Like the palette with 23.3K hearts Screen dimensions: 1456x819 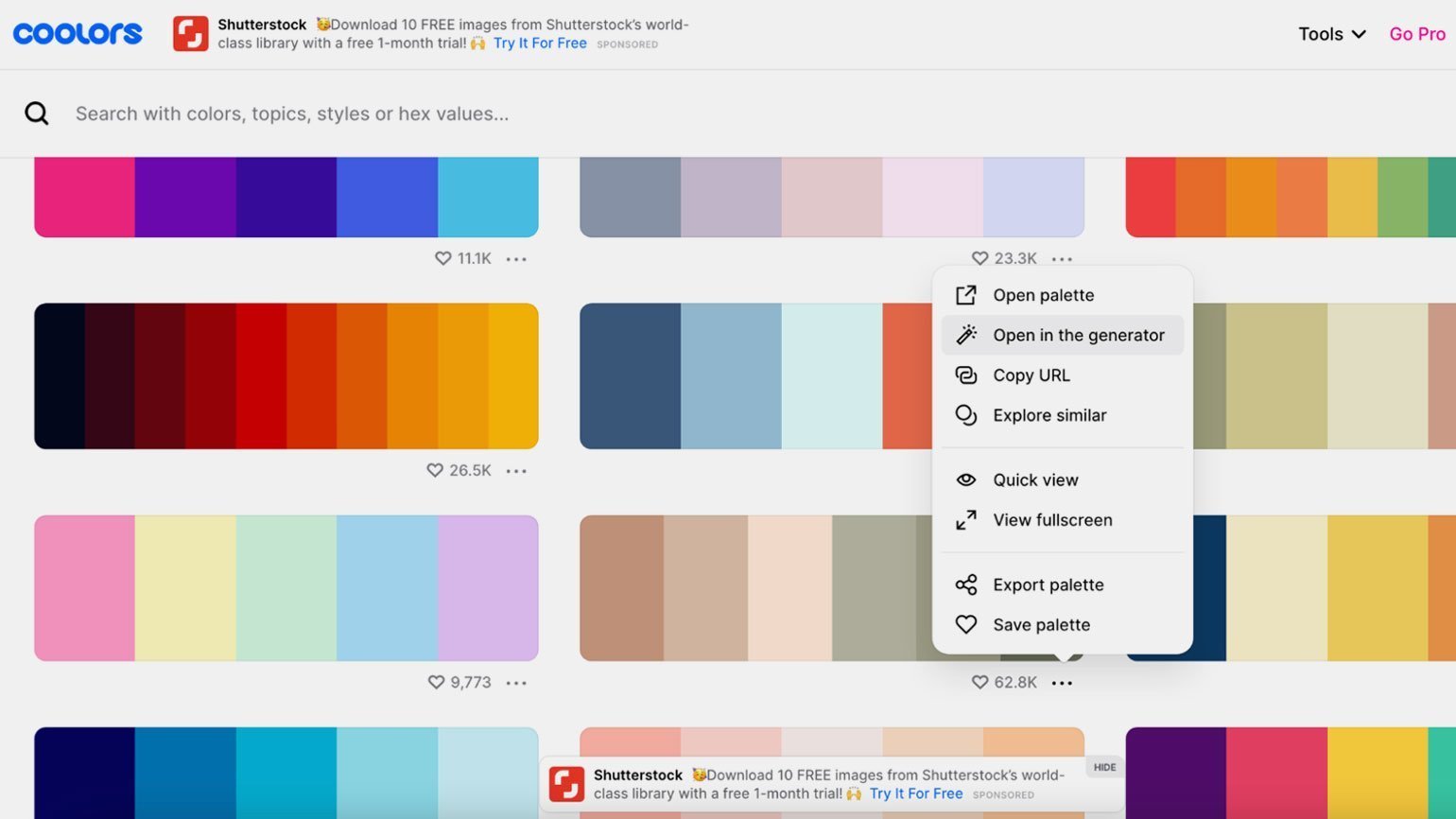979,258
